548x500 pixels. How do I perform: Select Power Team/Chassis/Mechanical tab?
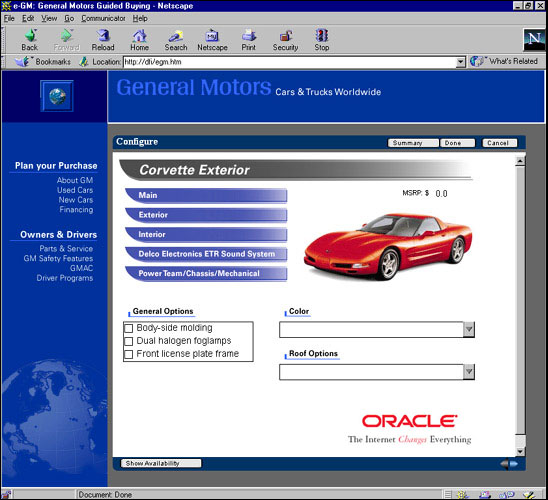[x=206, y=274]
